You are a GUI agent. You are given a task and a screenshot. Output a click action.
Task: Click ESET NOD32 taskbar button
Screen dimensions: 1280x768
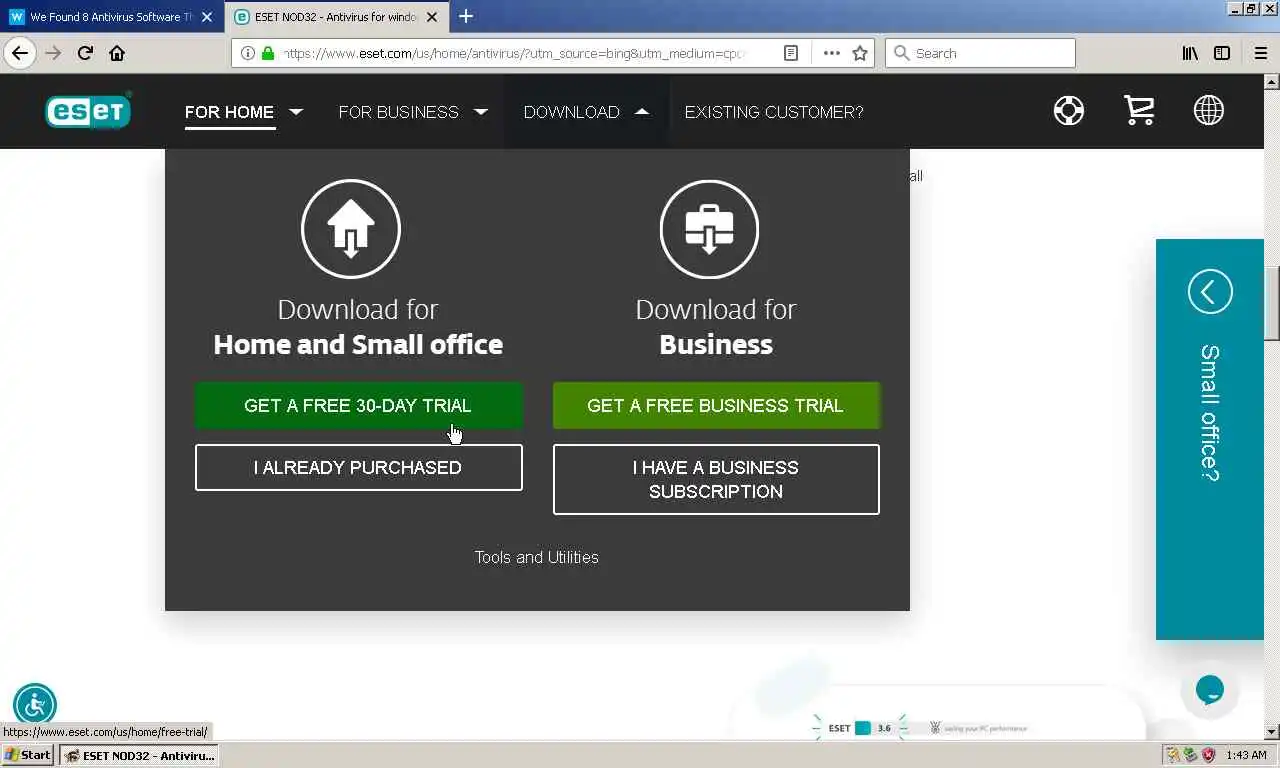click(x=139, y=755)
